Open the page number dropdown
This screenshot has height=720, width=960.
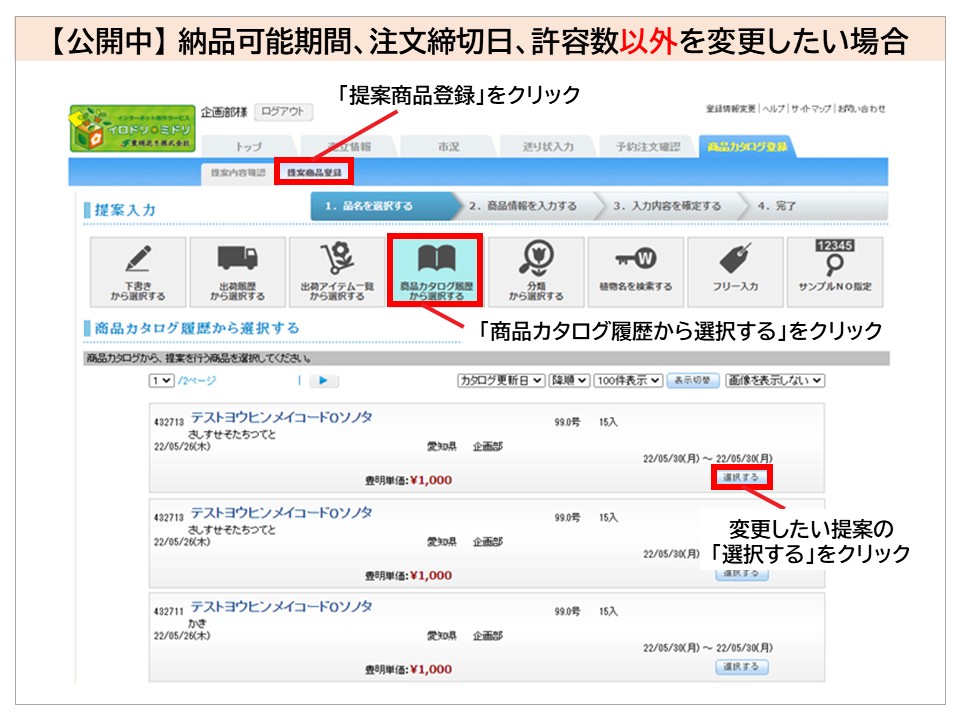pos(161,381)
